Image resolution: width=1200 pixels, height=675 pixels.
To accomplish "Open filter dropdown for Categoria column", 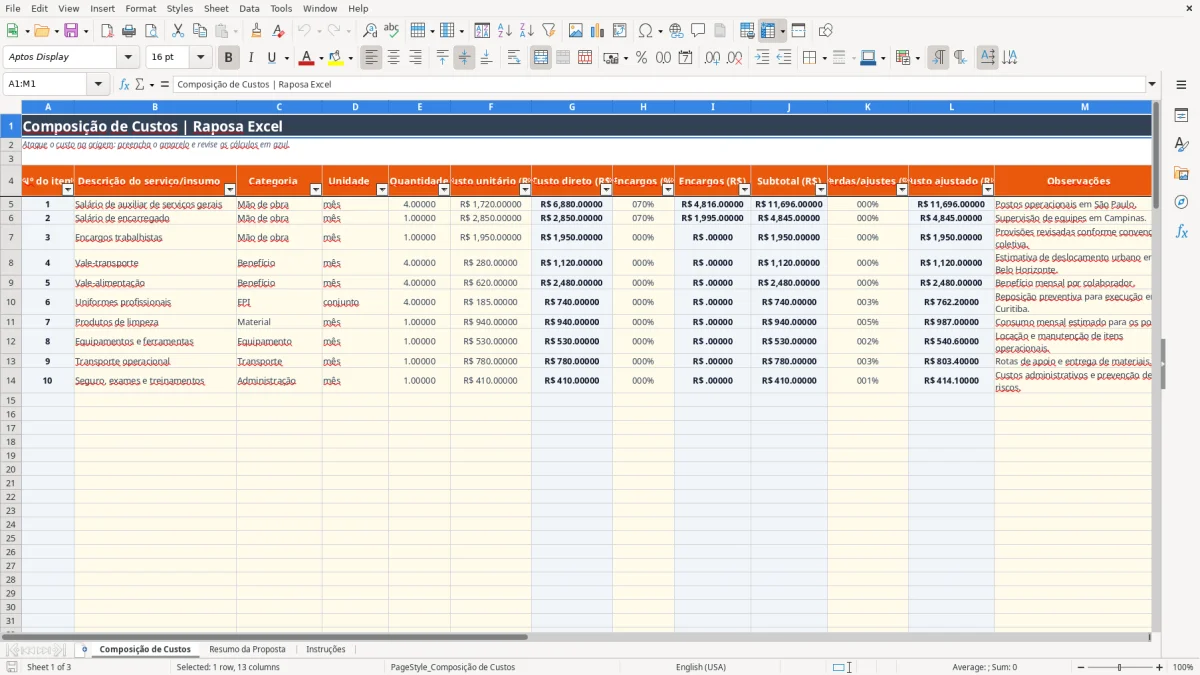I will (x=316, y=190).
